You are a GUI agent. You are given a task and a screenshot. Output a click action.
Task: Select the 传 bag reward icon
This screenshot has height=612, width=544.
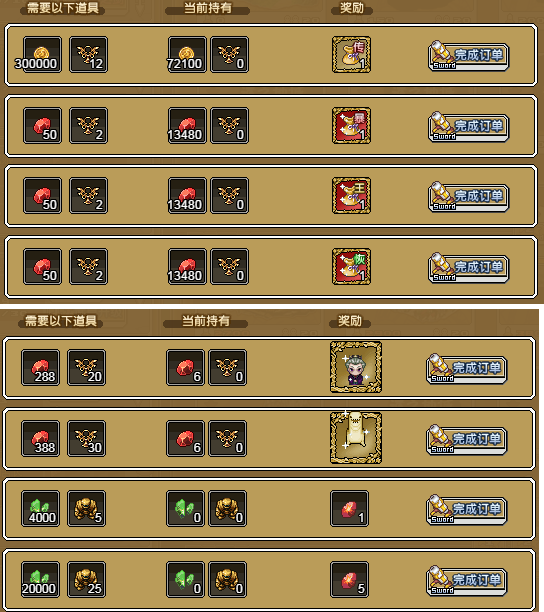(351, 55)
